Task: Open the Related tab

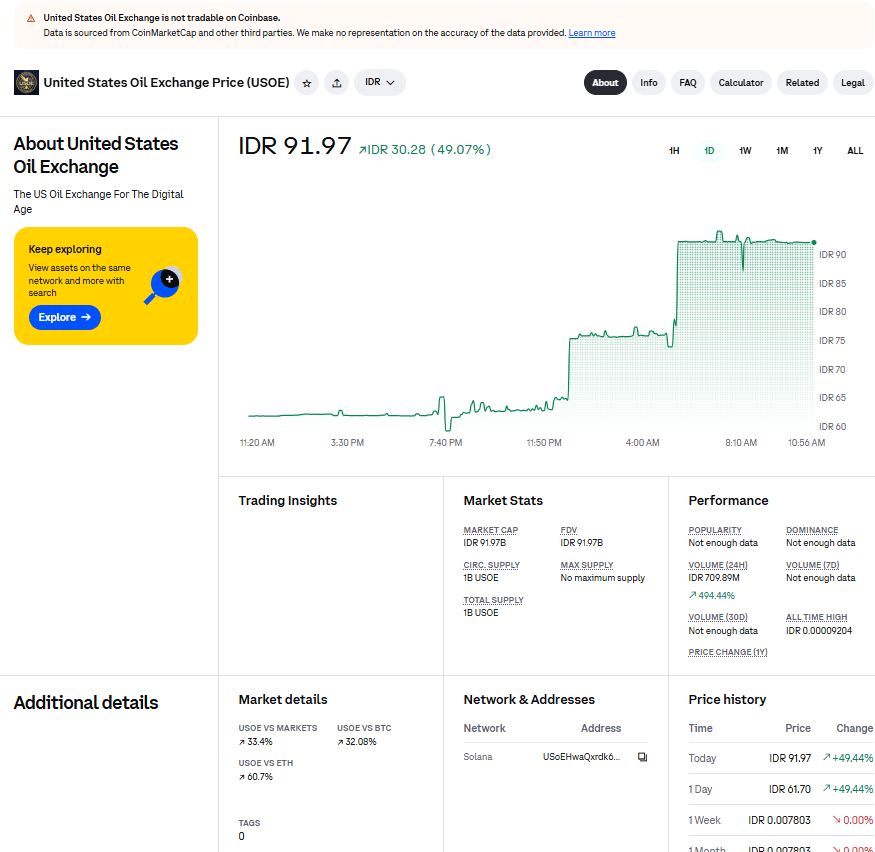Action: click(x=802, y=83)
